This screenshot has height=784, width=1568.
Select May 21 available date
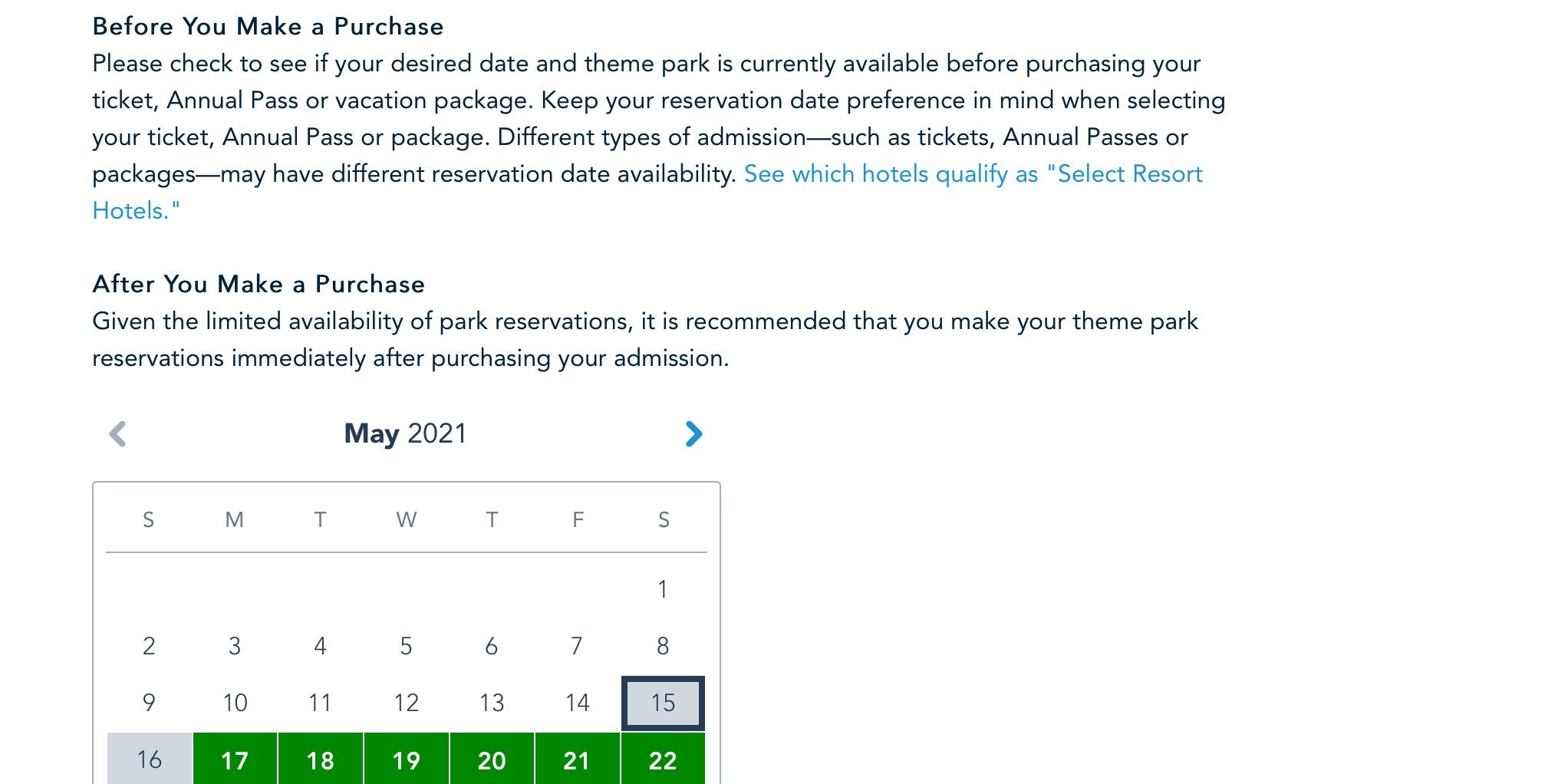(x=577, y=759)
